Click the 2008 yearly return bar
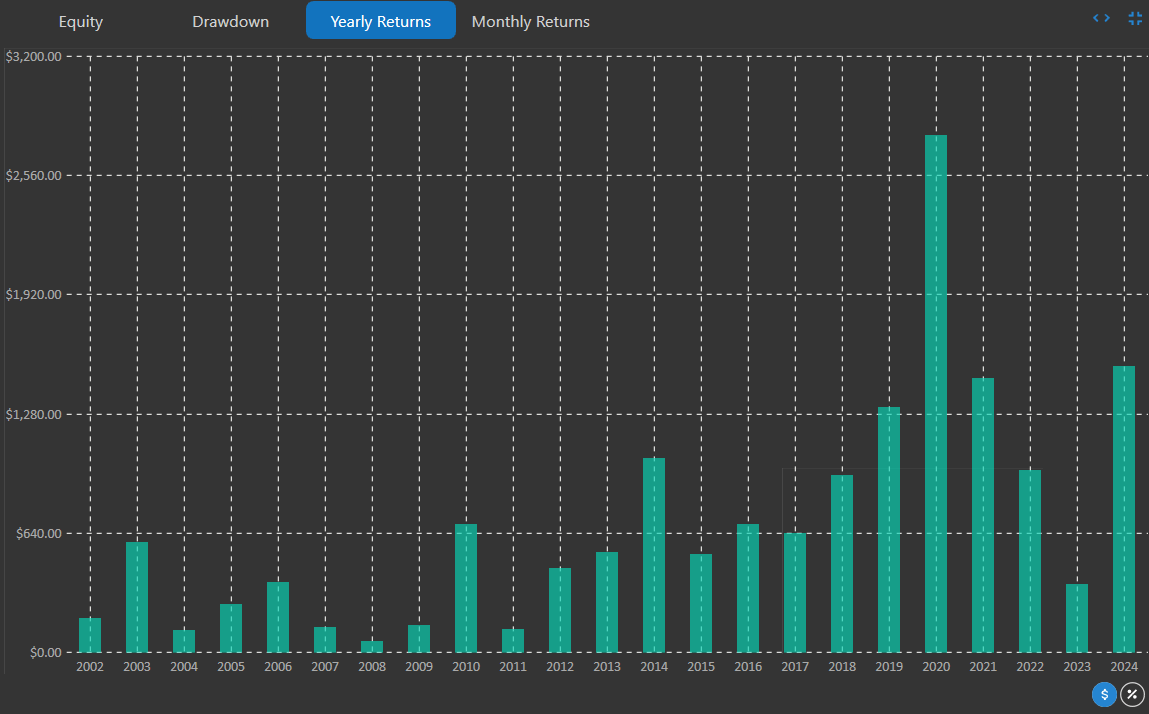This screenshot has width=1149, height=714. click(372, 647)
